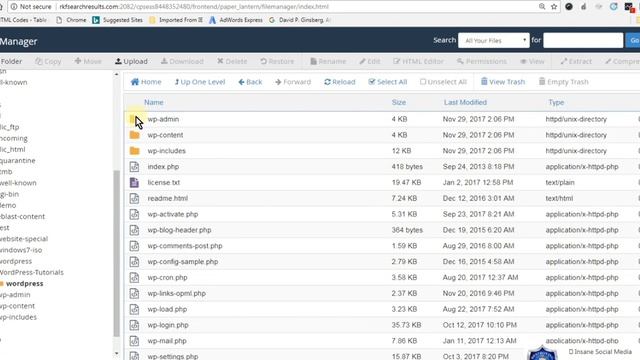Select the wp-includes folder icon
This screenshot has height=360, width=640.
[x=134, y=151]
